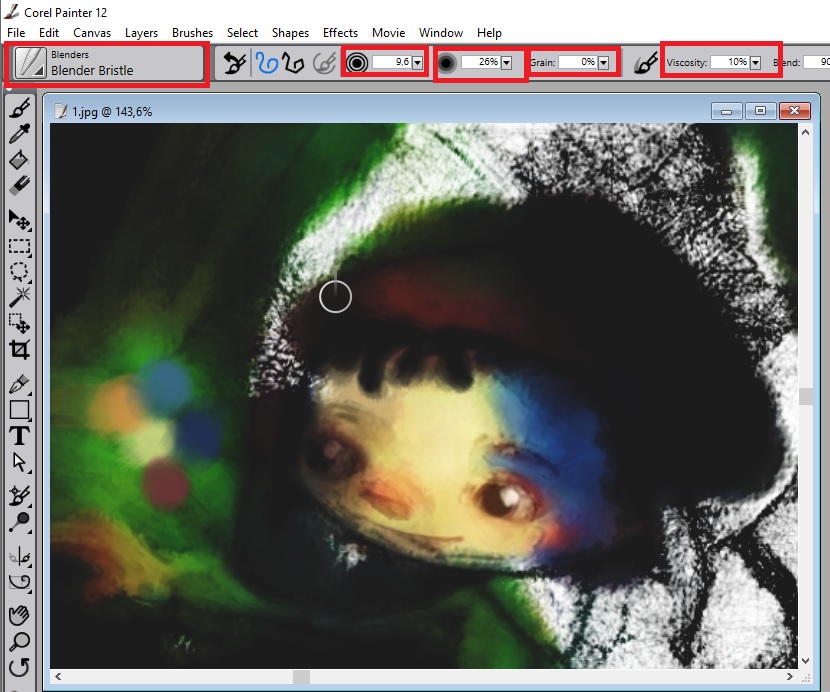Select the Eraser tool
Screen dimensions: 830x692
[x=20, y=185]
